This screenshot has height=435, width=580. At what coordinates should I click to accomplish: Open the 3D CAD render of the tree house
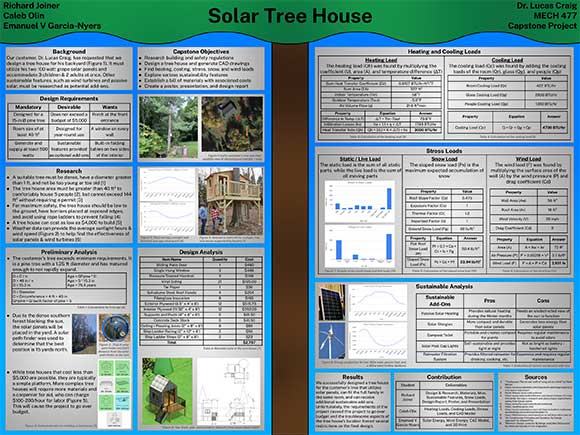point(167,391)
